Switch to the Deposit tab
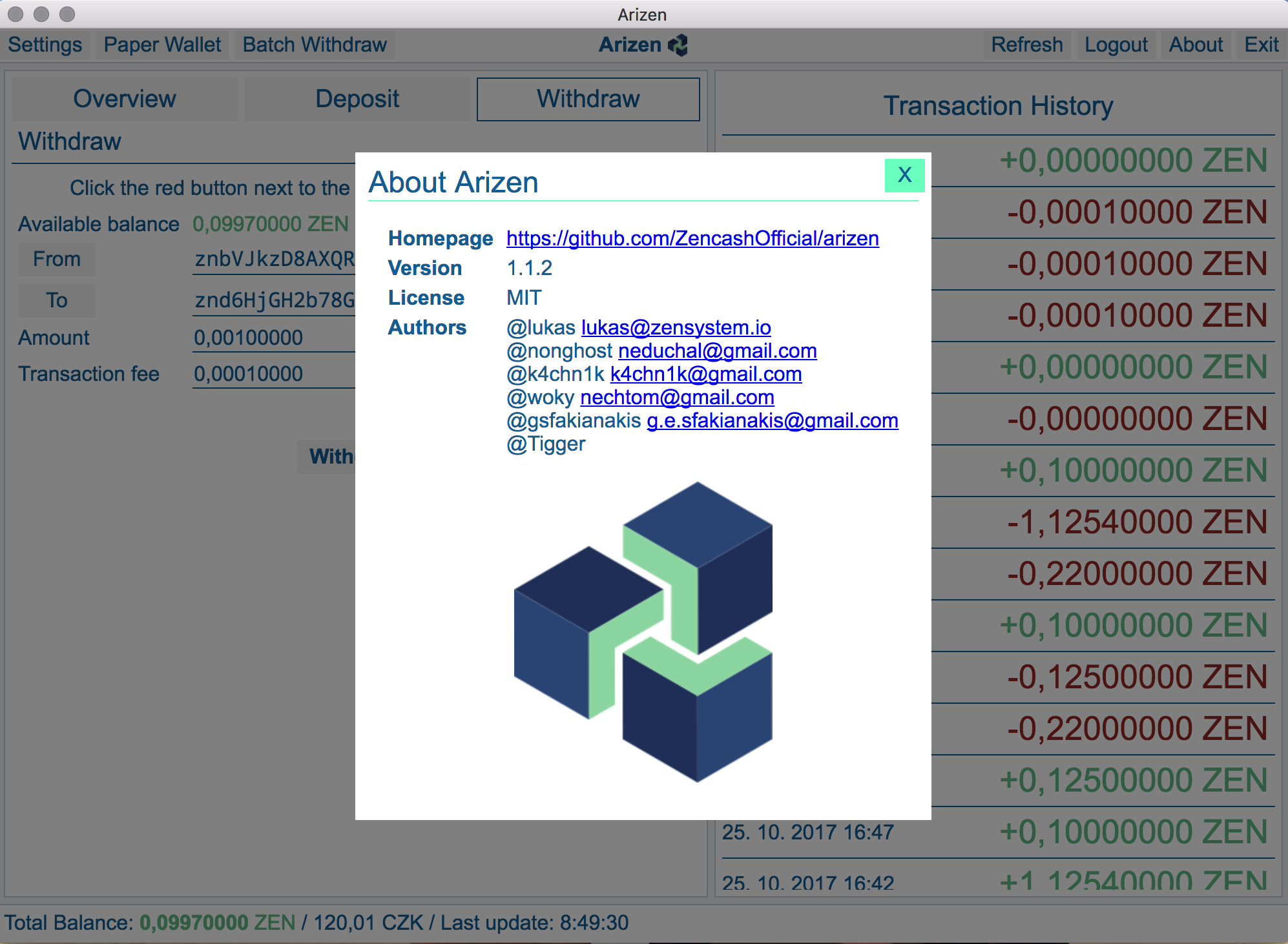The width and height of the screenshot is (1288, 944). coord(357,99)
